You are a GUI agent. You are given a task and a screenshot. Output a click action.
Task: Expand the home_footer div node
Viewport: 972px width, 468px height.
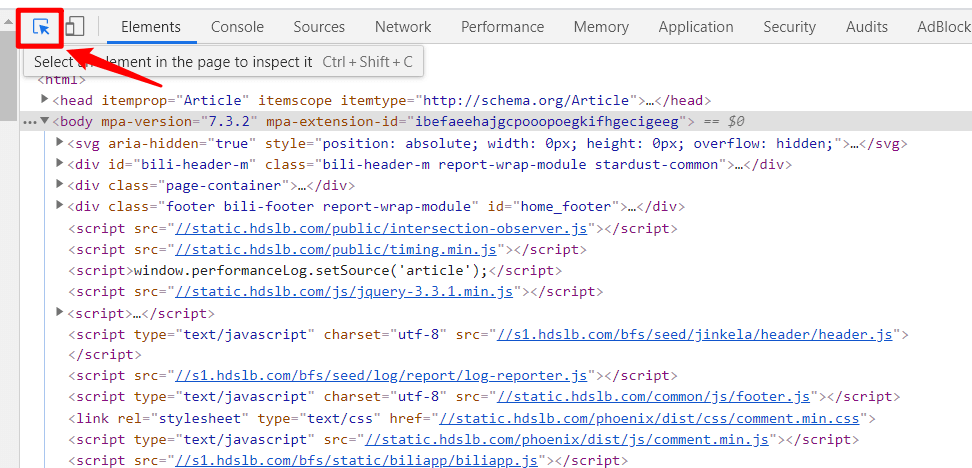click(60, 205)
